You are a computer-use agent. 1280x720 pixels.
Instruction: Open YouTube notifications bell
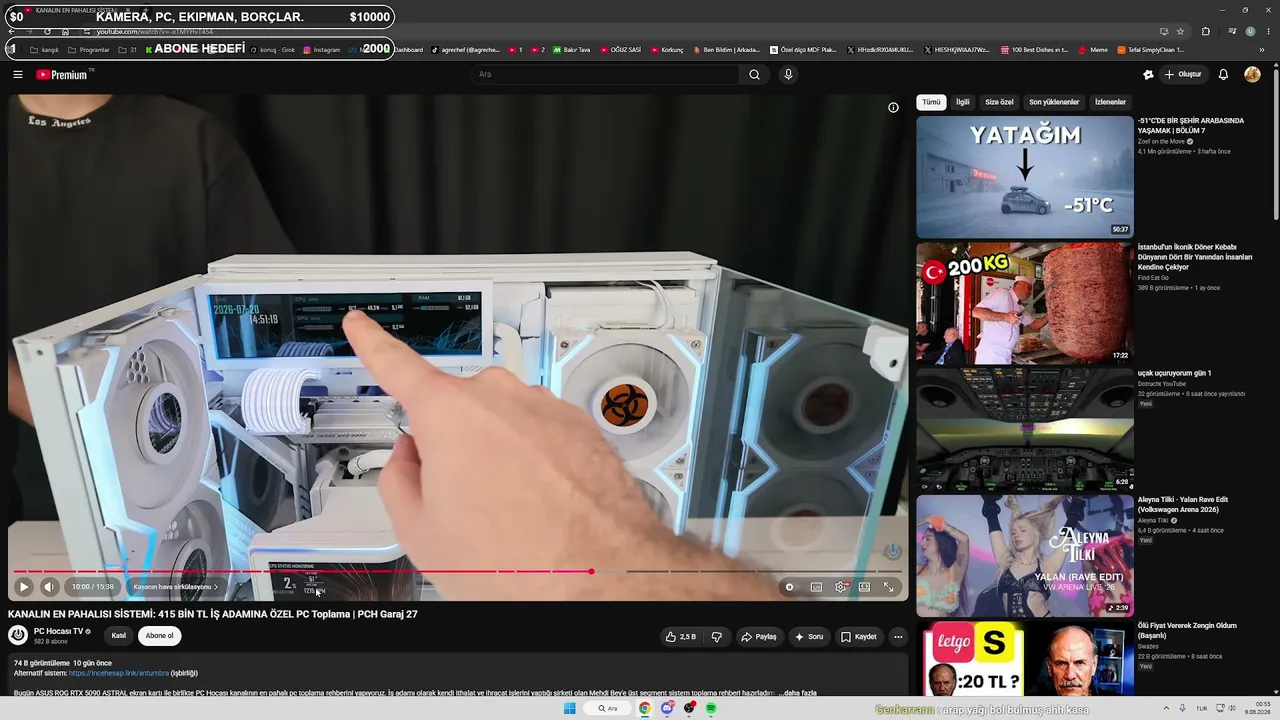coord(1223,74)
